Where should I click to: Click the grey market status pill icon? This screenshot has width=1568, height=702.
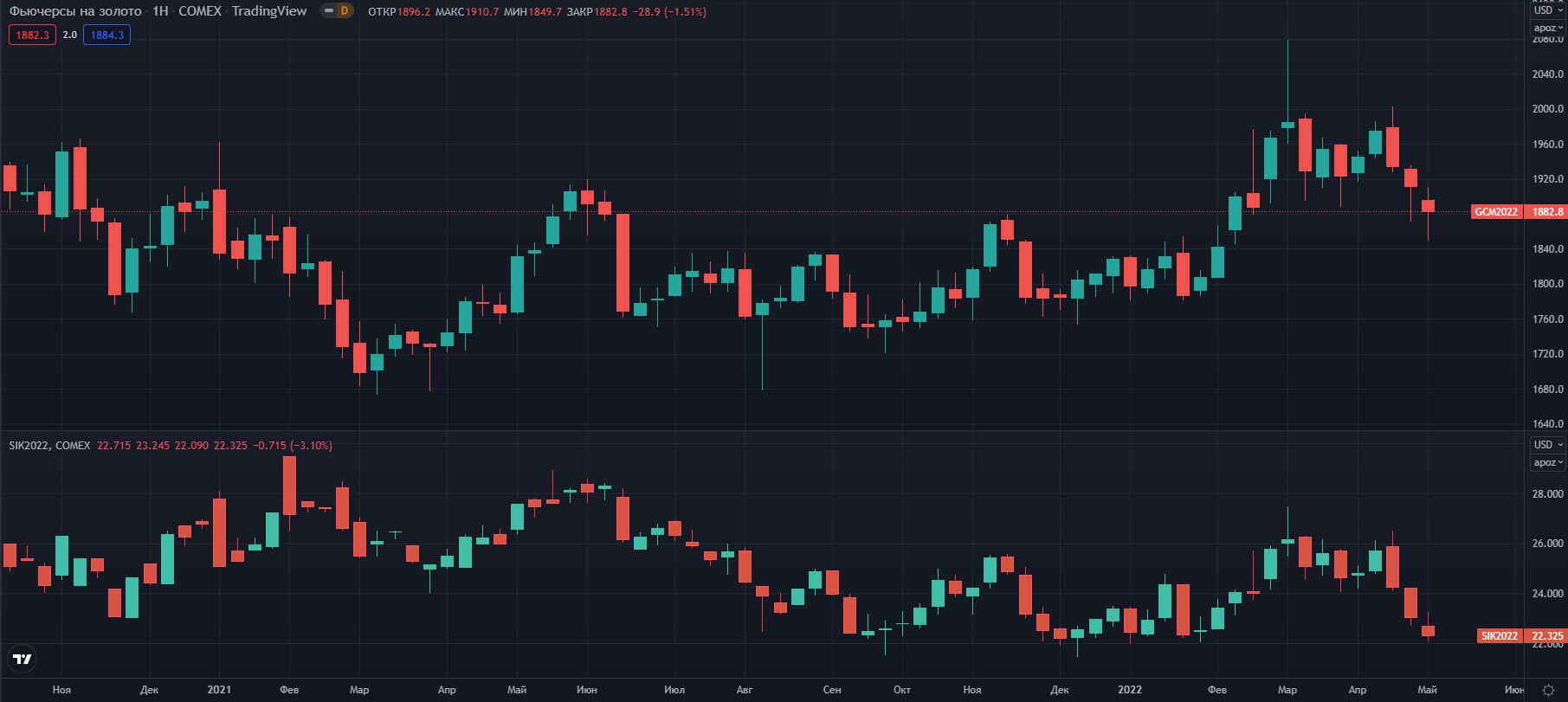(x=328, y=11)
